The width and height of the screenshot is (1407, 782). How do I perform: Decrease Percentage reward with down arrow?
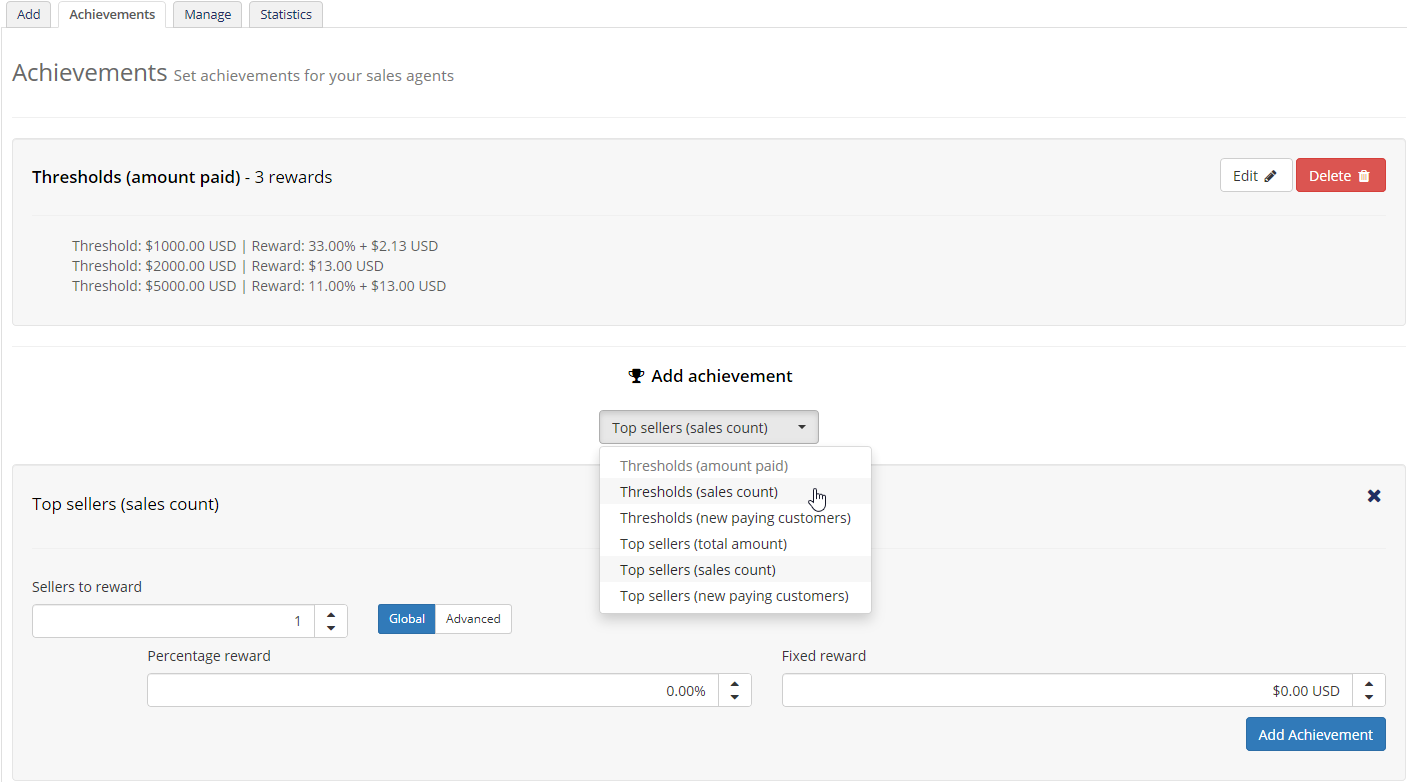pos(735,698)
